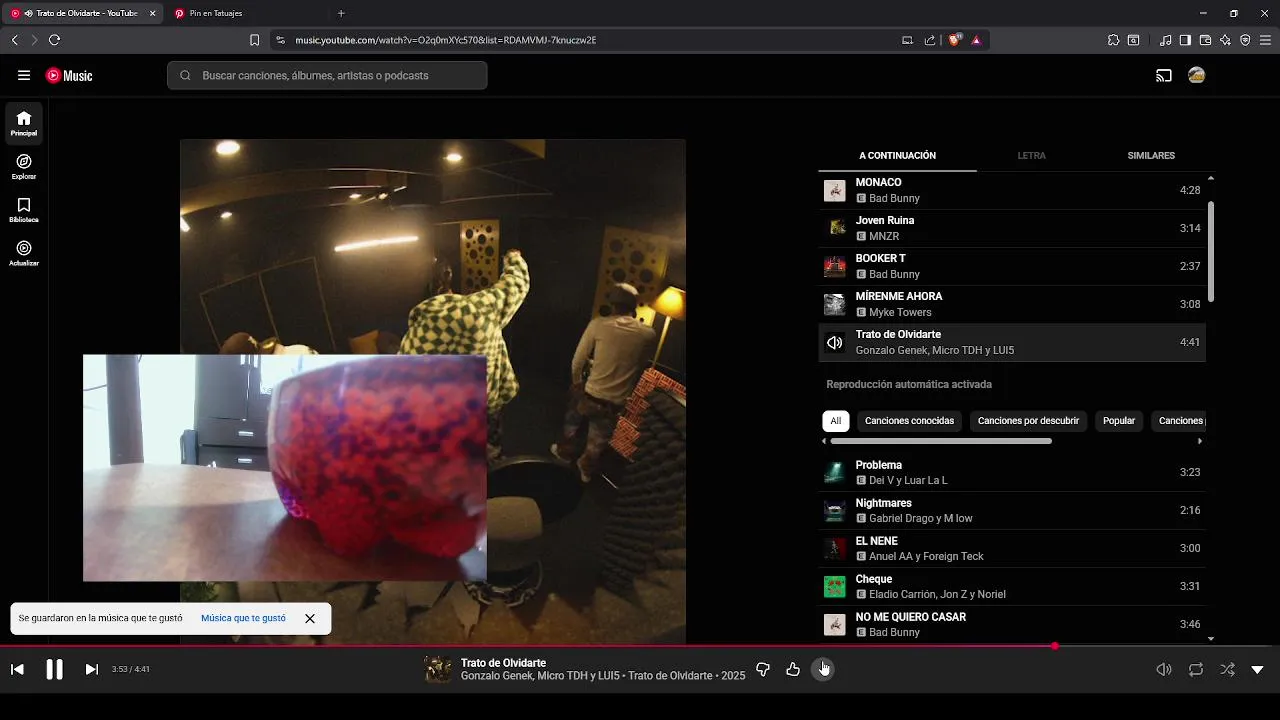Open a new browser tab
The image size is (1280, 720).
[x=341, y=13]
